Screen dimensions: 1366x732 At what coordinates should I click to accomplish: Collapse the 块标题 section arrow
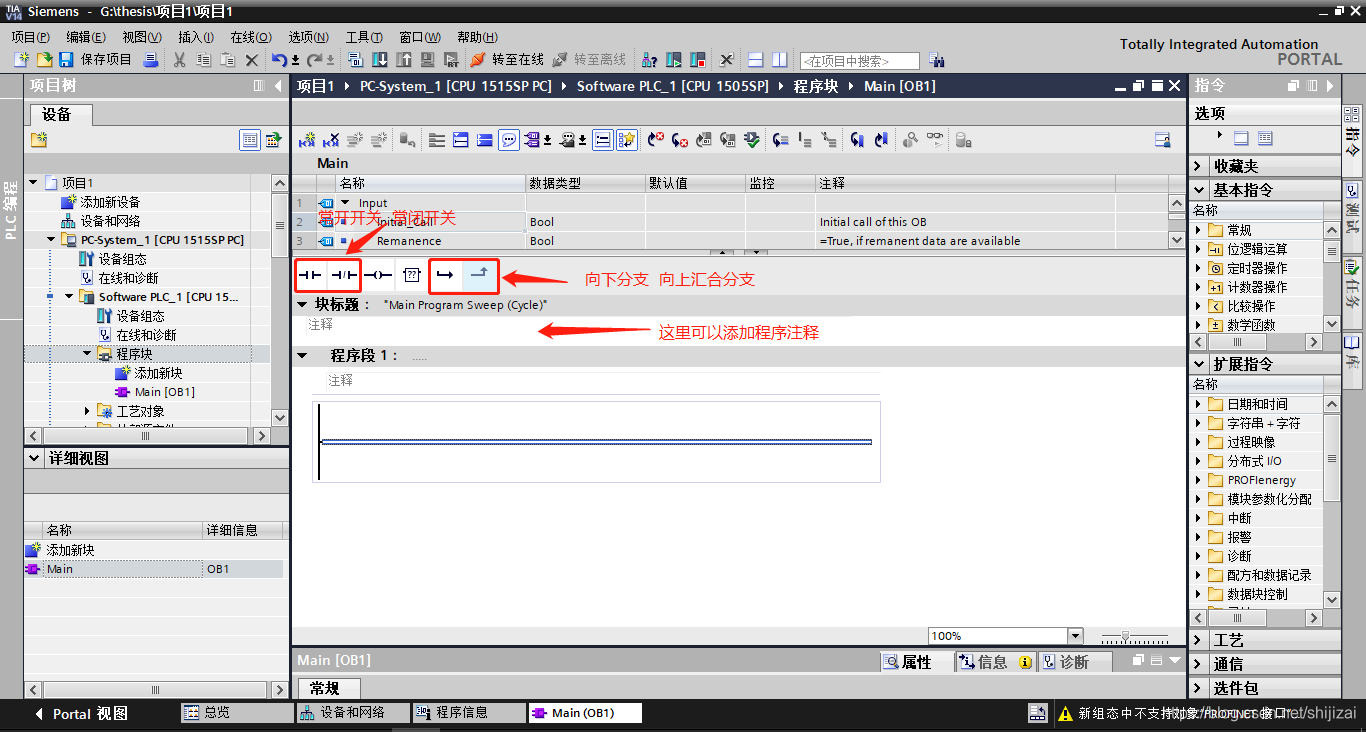[x=302, y=304]
